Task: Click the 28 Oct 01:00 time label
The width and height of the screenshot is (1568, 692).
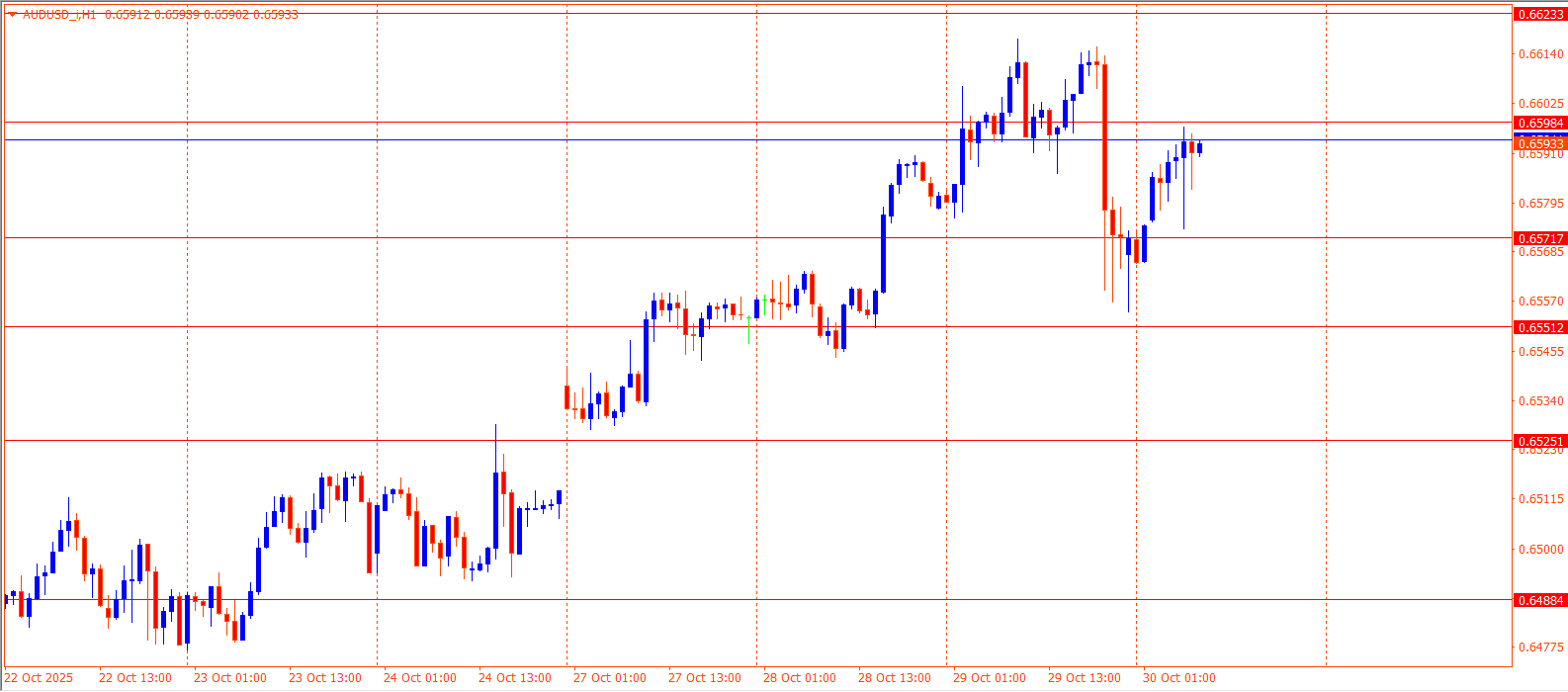Action: 800,678
